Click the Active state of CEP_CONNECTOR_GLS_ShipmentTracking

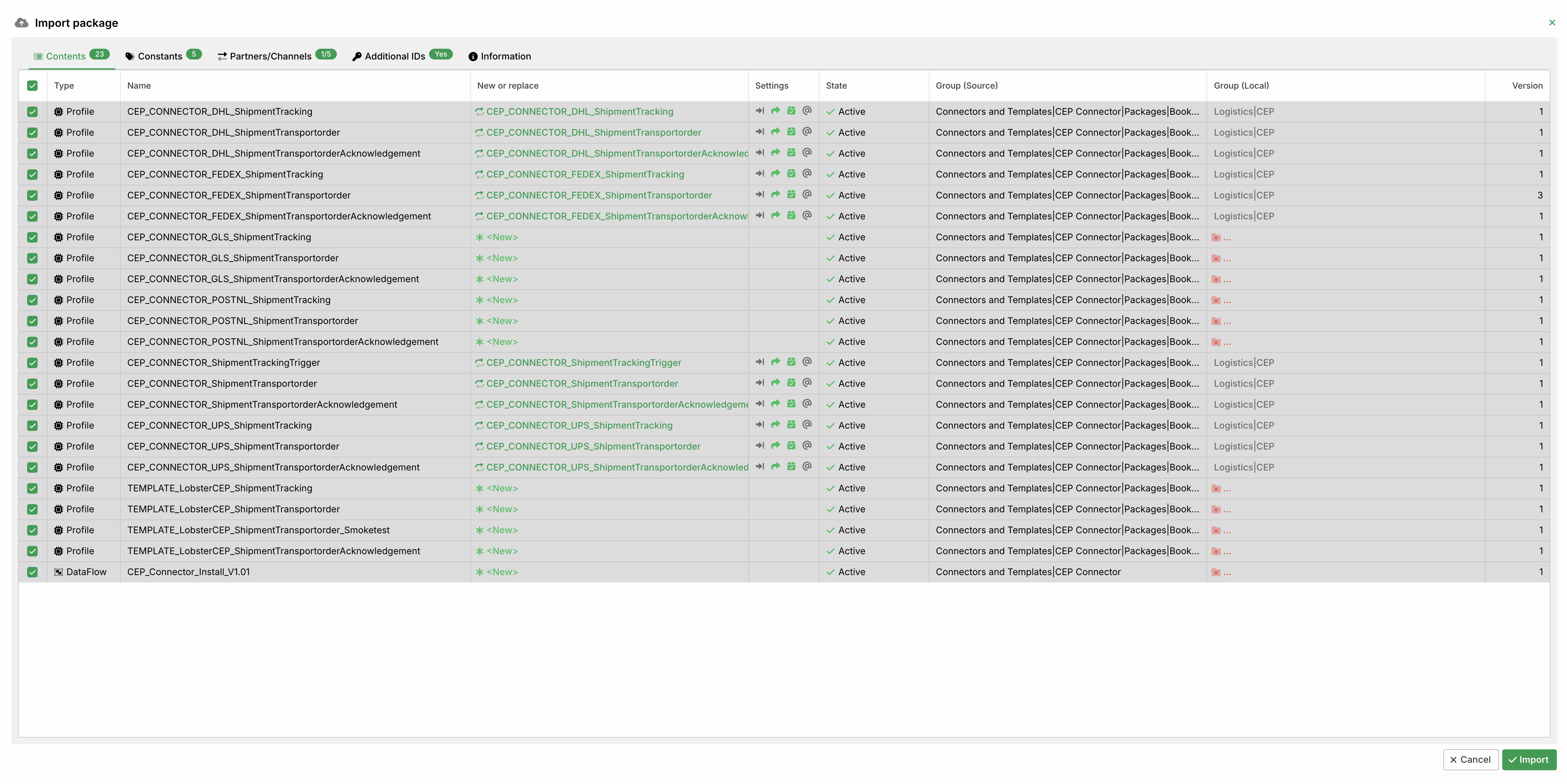846,237
